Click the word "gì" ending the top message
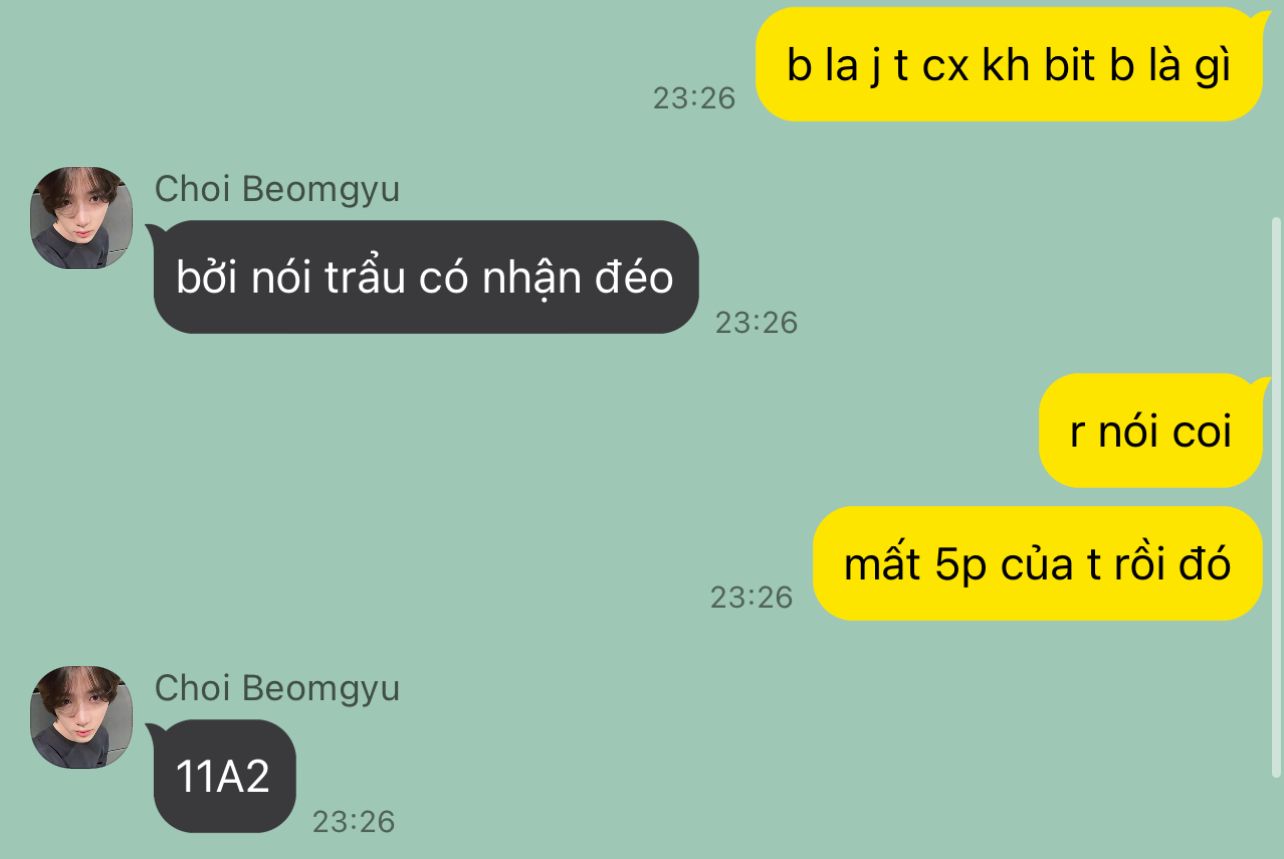The height and width of the screenshot is (859, 1284). (1214, 67)
